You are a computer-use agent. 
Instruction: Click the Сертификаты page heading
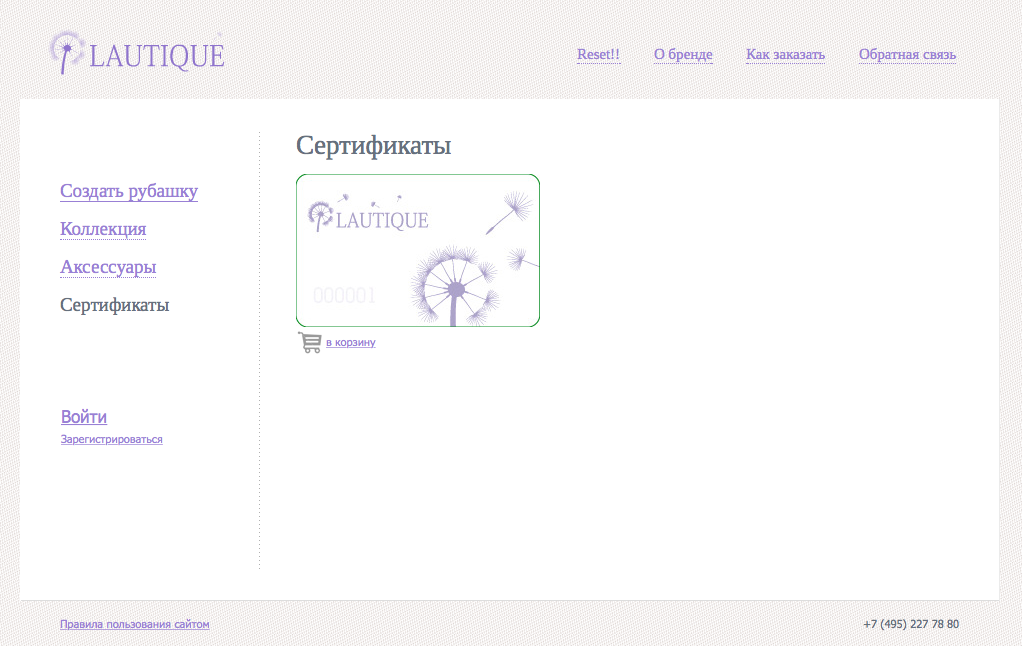(373, 145)
